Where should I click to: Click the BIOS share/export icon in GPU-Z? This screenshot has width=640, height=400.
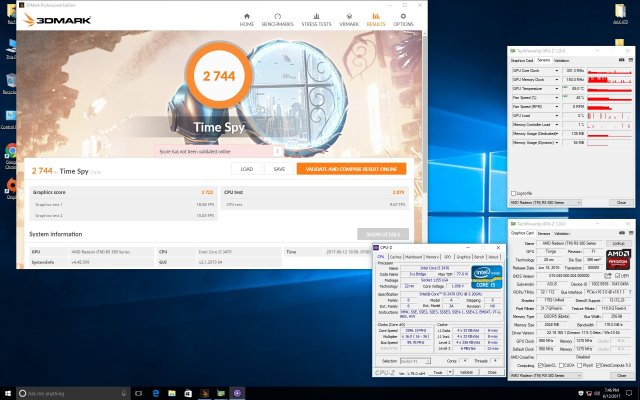coord(608,276)
